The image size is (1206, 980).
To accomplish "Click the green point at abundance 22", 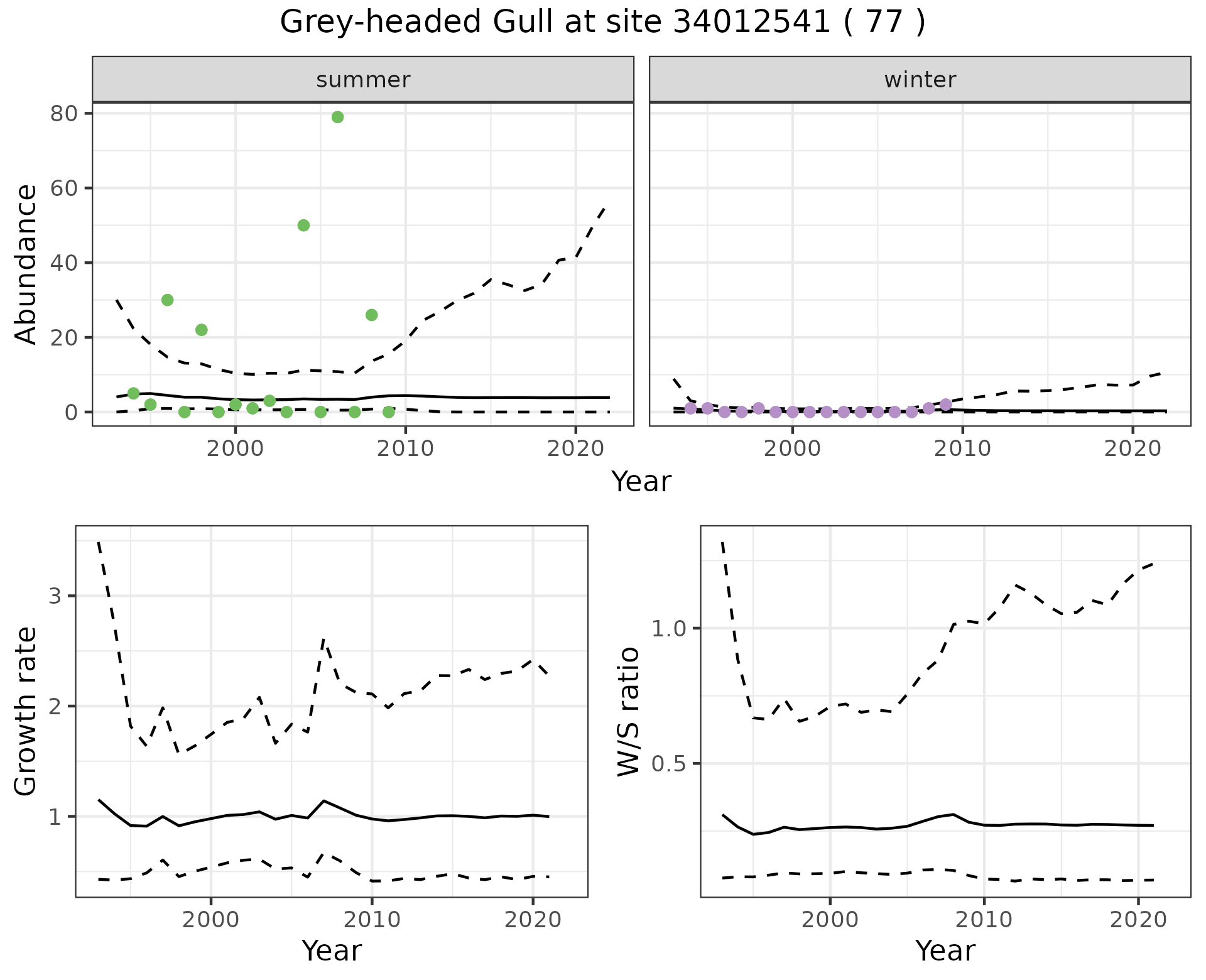I will [201, 330].
